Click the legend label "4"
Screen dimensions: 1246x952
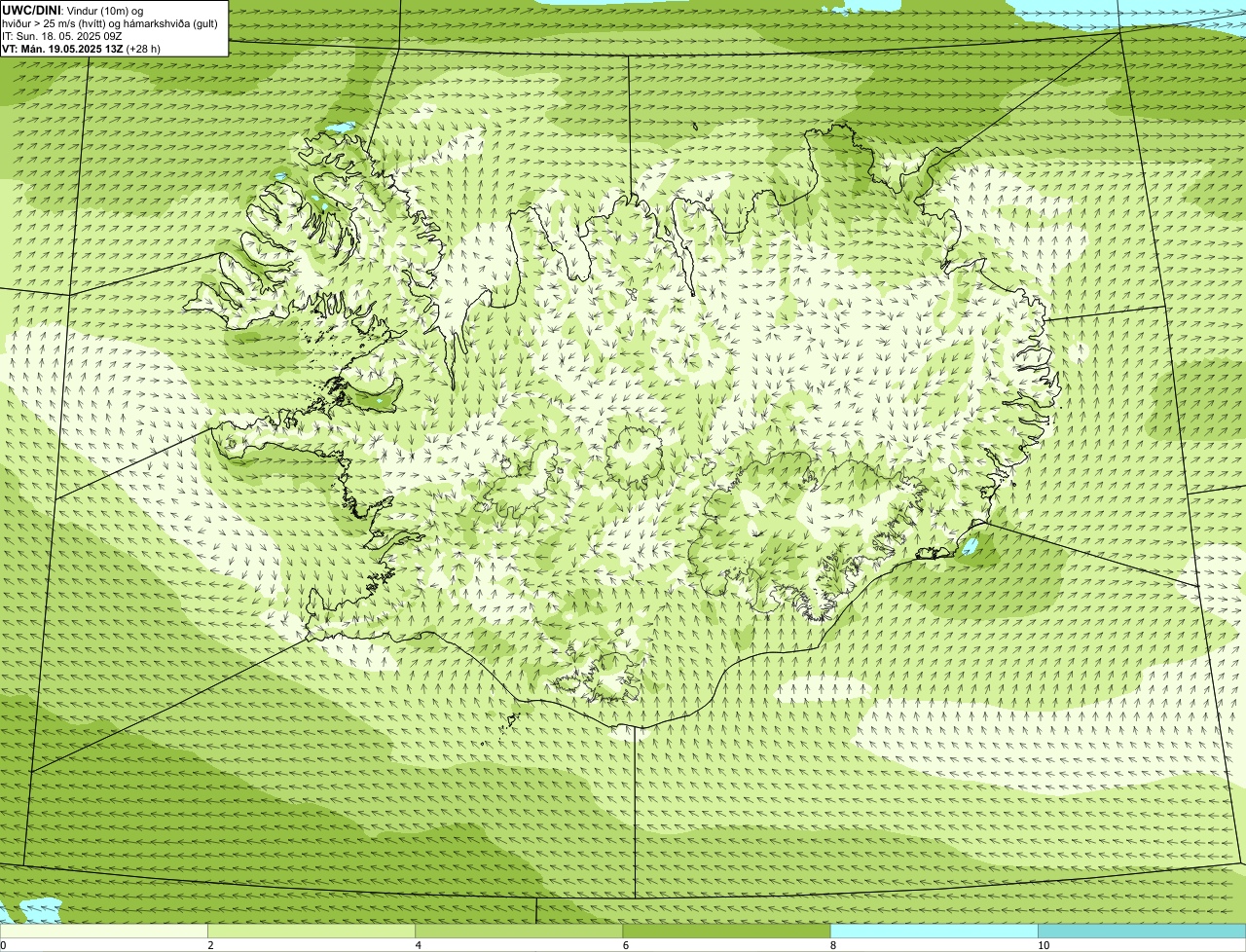(x=419, y=945)
